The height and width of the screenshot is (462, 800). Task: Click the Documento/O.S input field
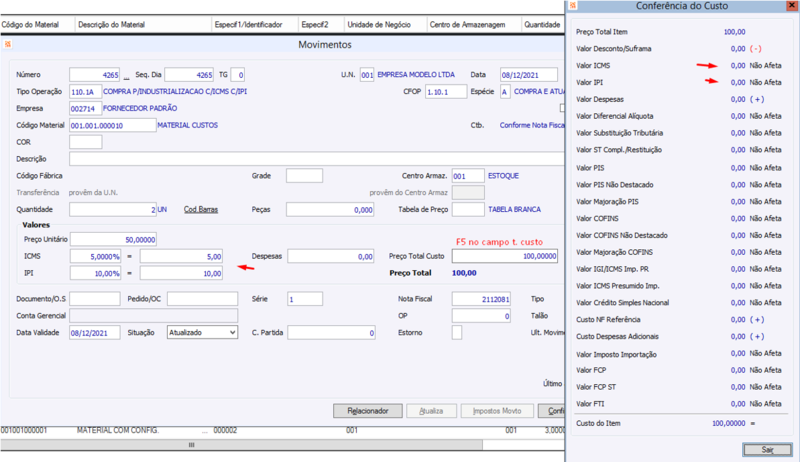click(x=94, y=299)
